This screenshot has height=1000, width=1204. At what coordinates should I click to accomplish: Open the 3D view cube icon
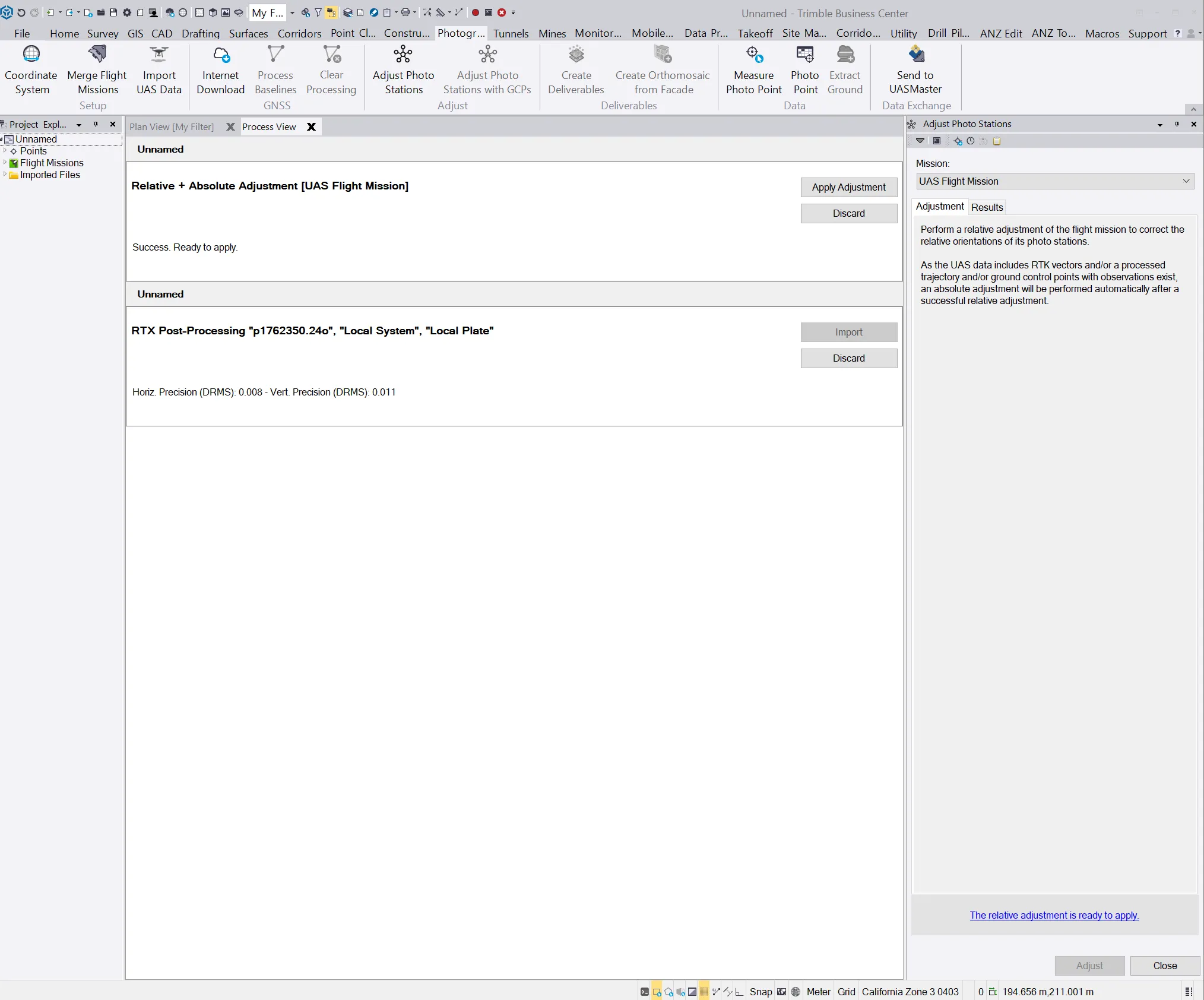pos(213,12)
